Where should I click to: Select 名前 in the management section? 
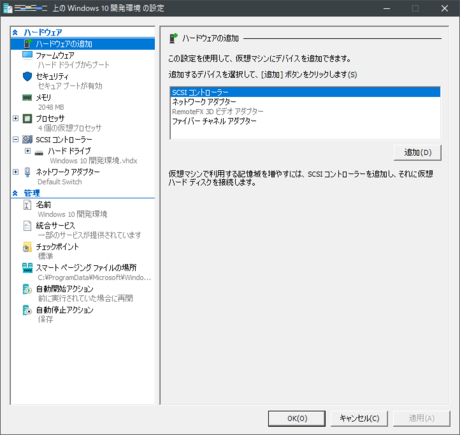(43, 205)
